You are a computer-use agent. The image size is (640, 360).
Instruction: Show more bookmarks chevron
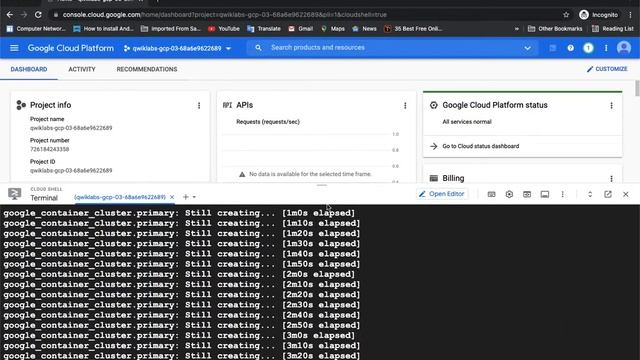[x=516, y=29]
